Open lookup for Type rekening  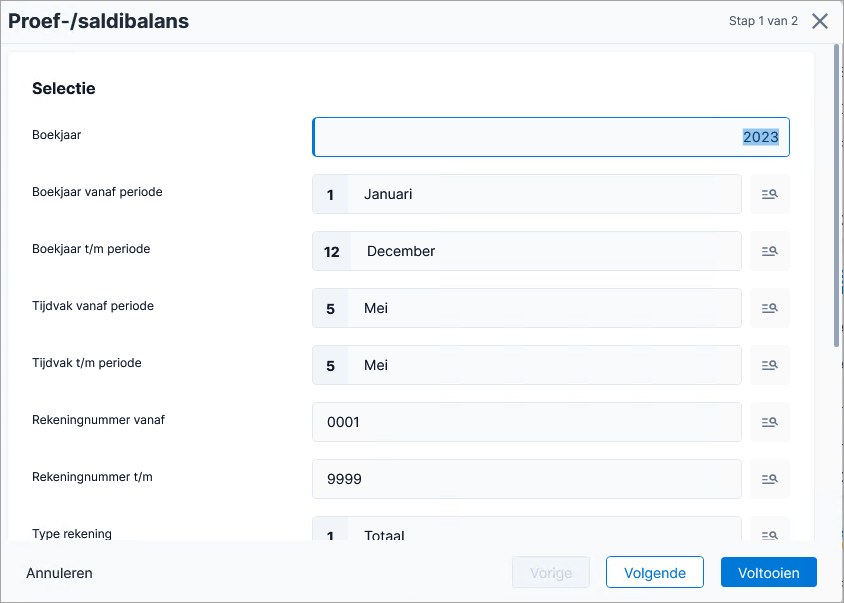pyautogui.click(x=770, y=530)
